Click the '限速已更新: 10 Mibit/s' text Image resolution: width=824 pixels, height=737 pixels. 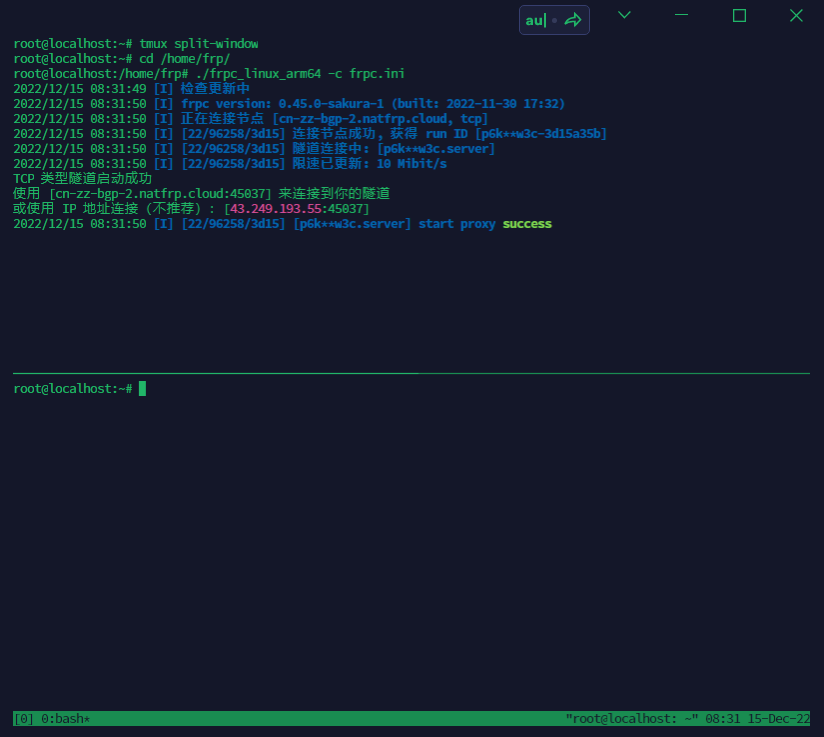pyautogui.click(x=369, y=163)
